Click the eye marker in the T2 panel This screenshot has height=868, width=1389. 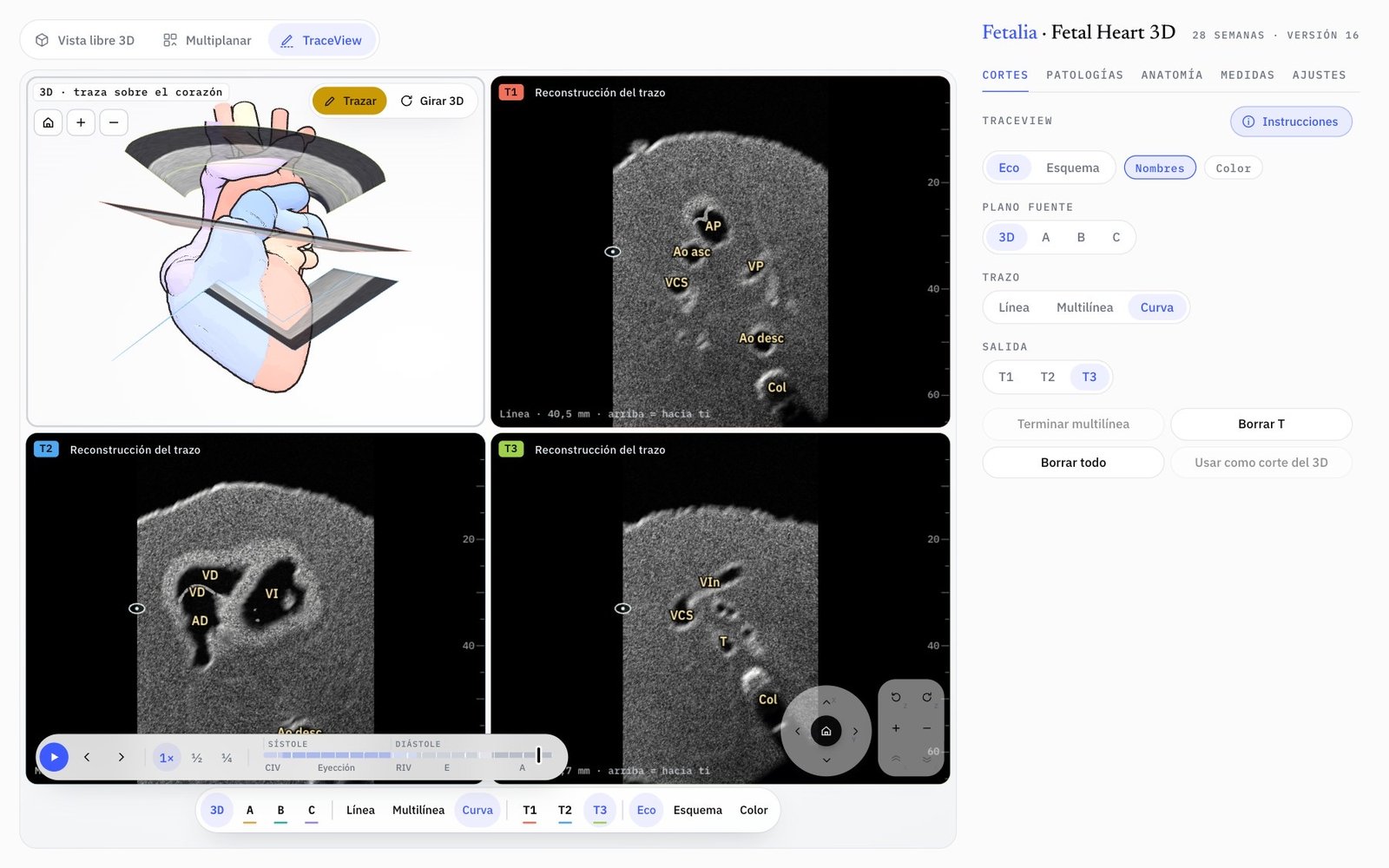137,608
